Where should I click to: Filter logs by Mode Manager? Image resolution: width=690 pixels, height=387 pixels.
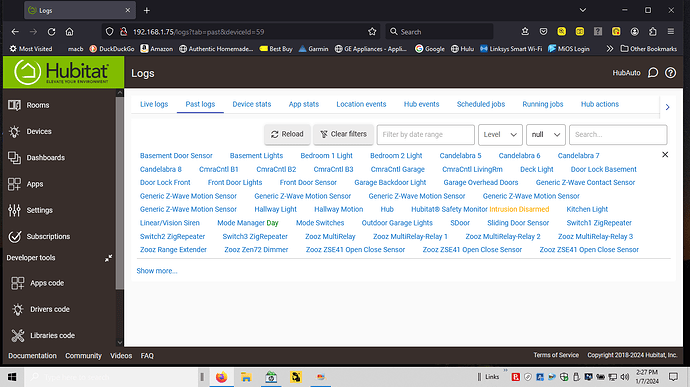[241, 223]
